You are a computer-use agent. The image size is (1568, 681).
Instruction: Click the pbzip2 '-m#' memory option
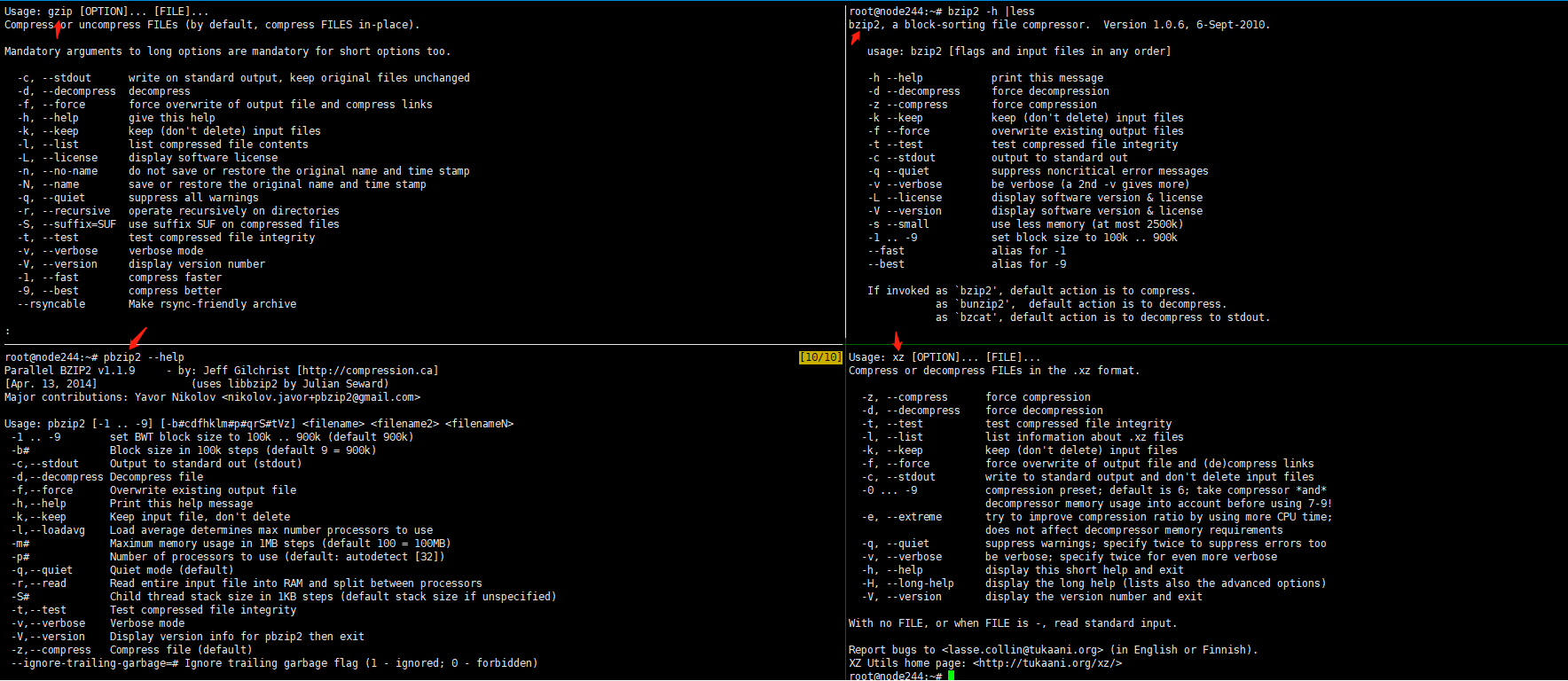point(20,544)
